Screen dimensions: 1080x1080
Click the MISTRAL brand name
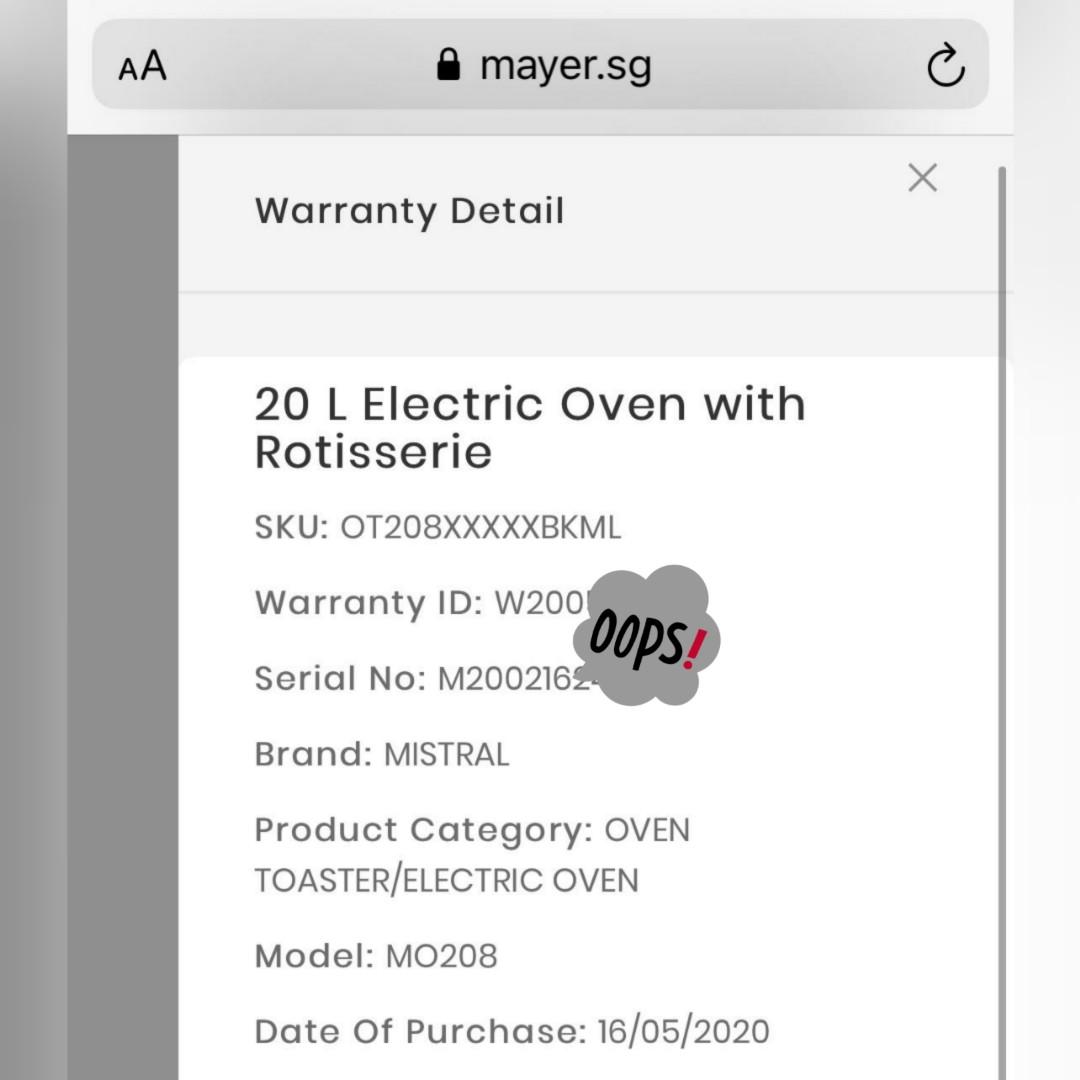[446, 754]
